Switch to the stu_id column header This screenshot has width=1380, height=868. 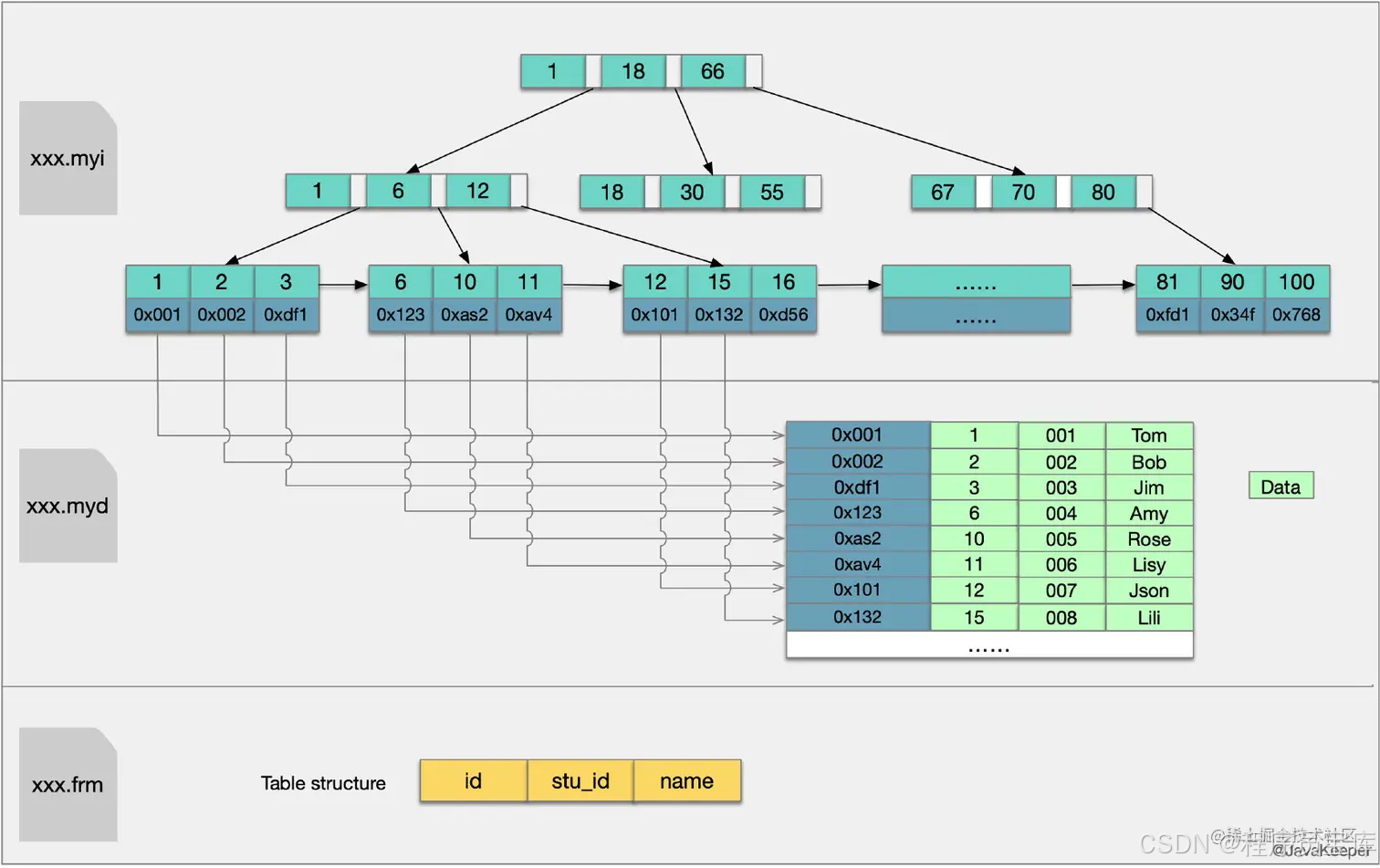click(580, 780)
